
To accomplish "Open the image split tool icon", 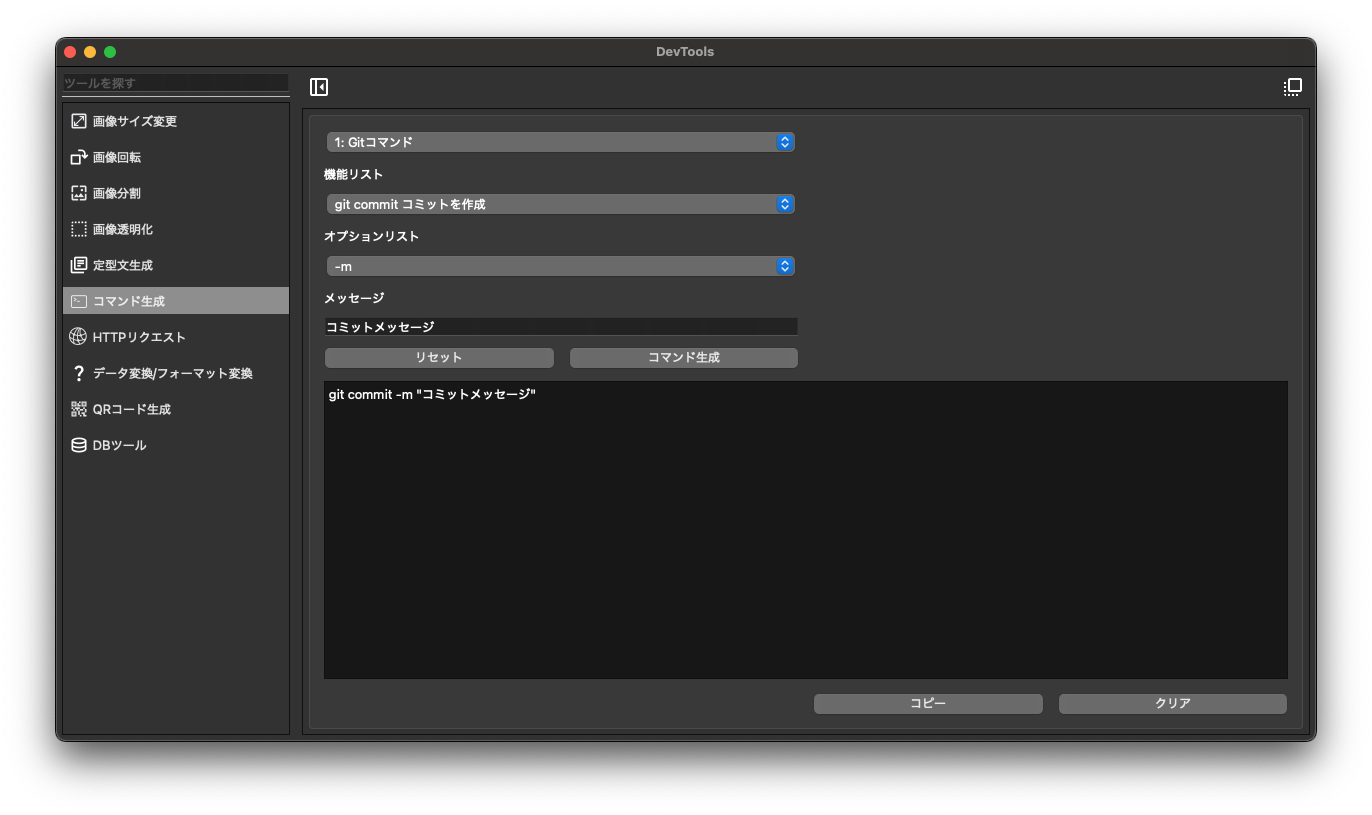I will point(79,193).
